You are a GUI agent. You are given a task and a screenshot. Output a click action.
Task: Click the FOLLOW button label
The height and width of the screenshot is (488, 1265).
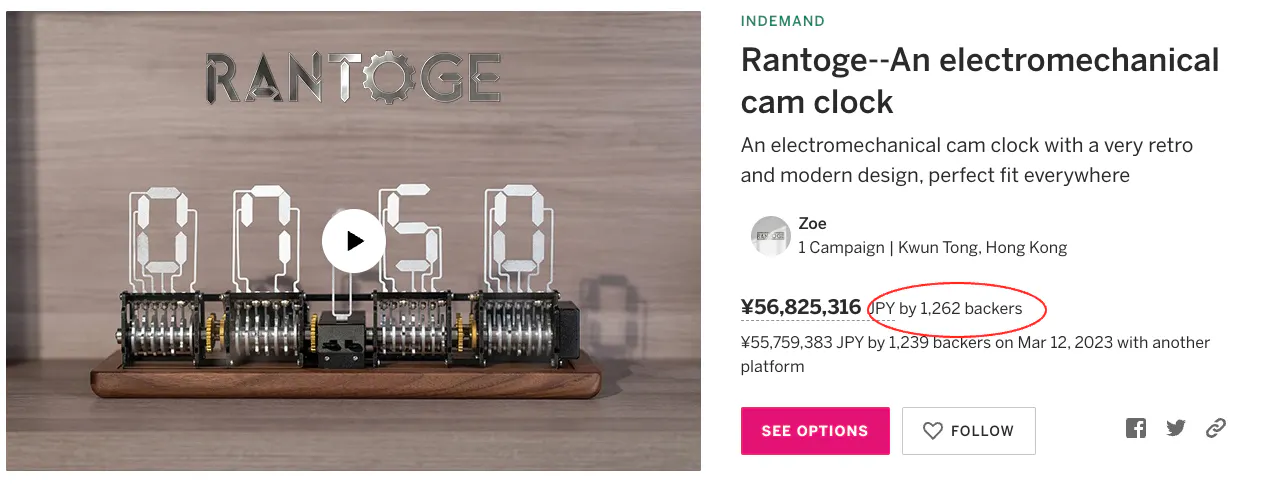pos(982,431)
